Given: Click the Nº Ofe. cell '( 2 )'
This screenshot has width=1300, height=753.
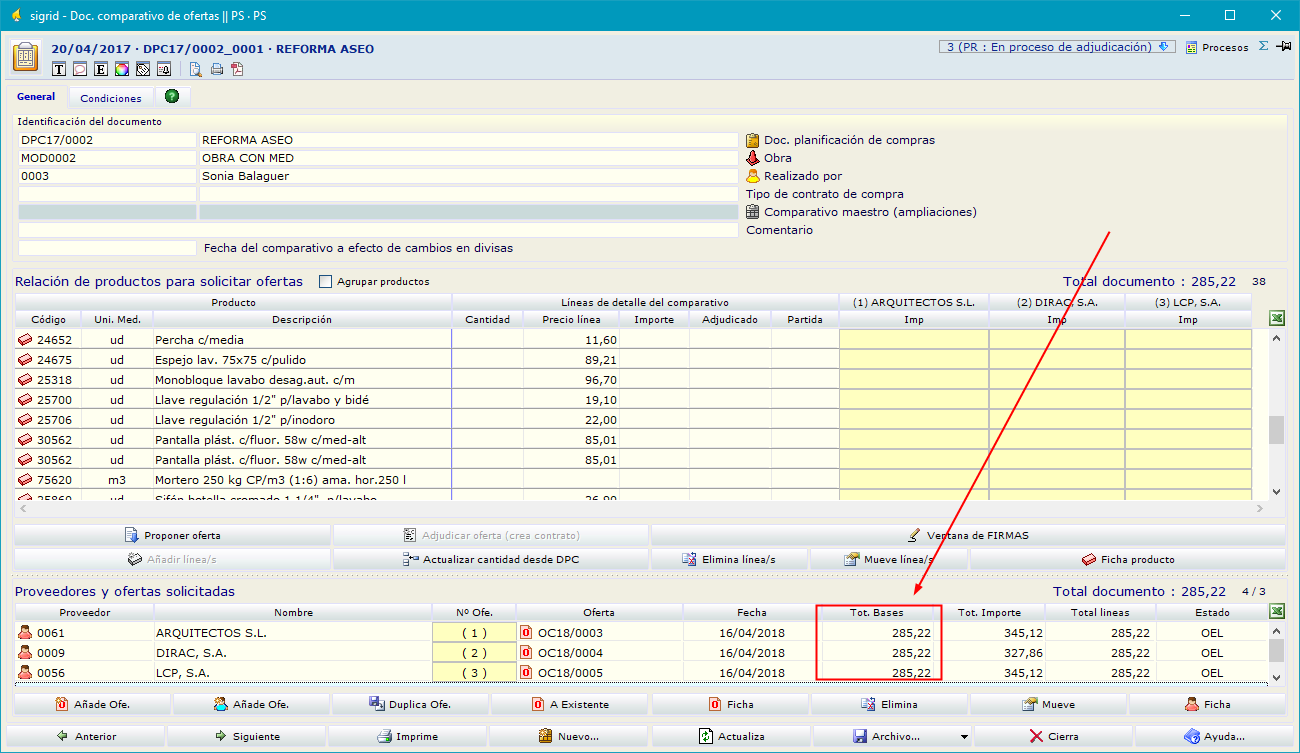Looking at the screenshot, I should tap(473, 653).
